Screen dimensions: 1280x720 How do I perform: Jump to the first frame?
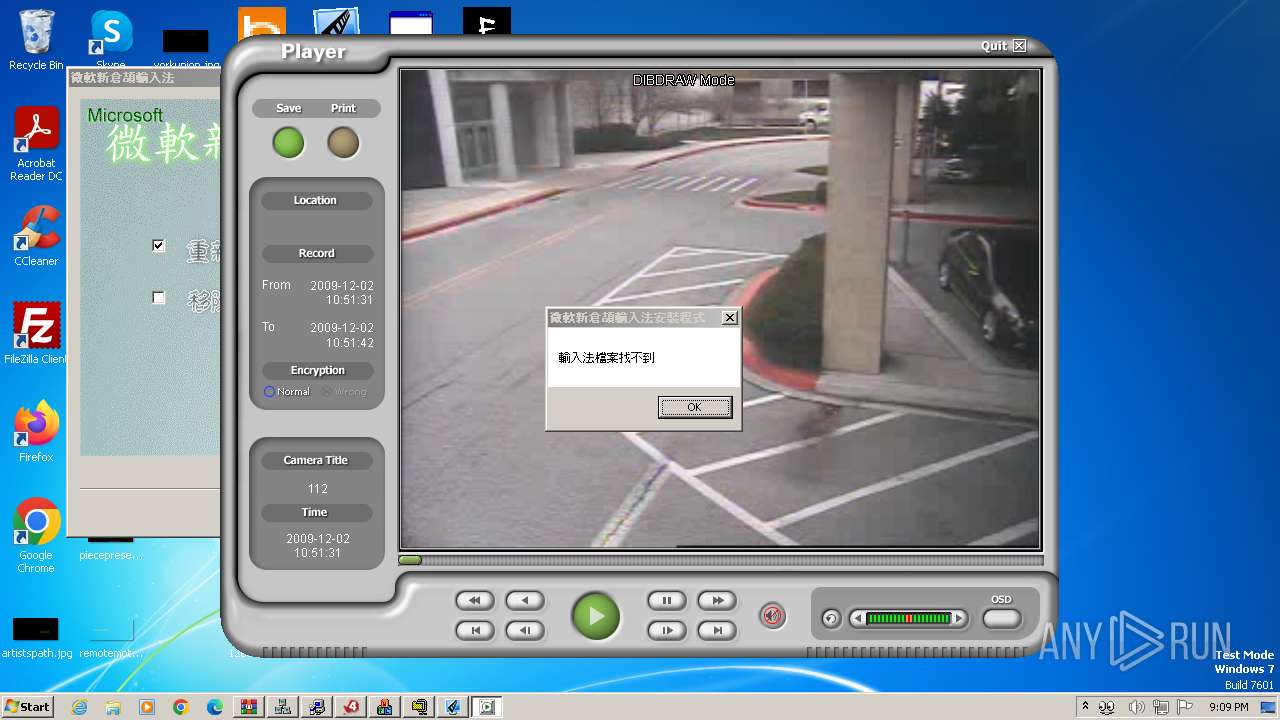[475, 631]
